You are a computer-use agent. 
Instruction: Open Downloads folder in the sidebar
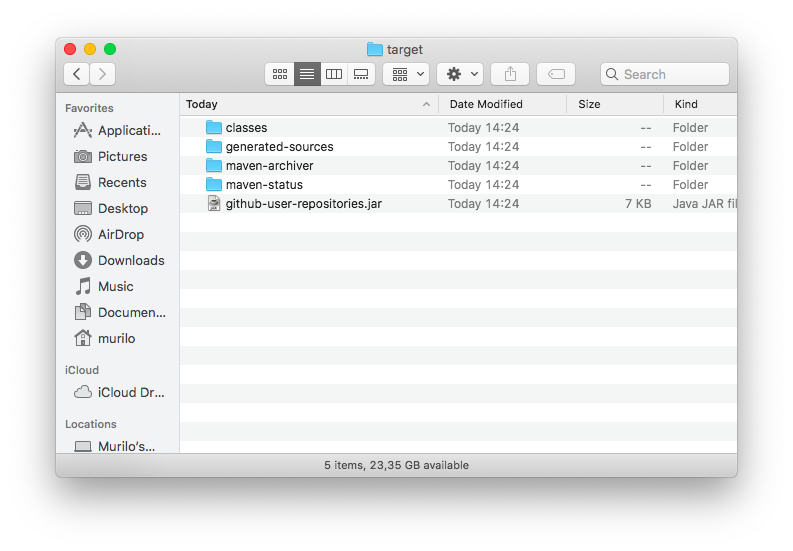(130, 260)
